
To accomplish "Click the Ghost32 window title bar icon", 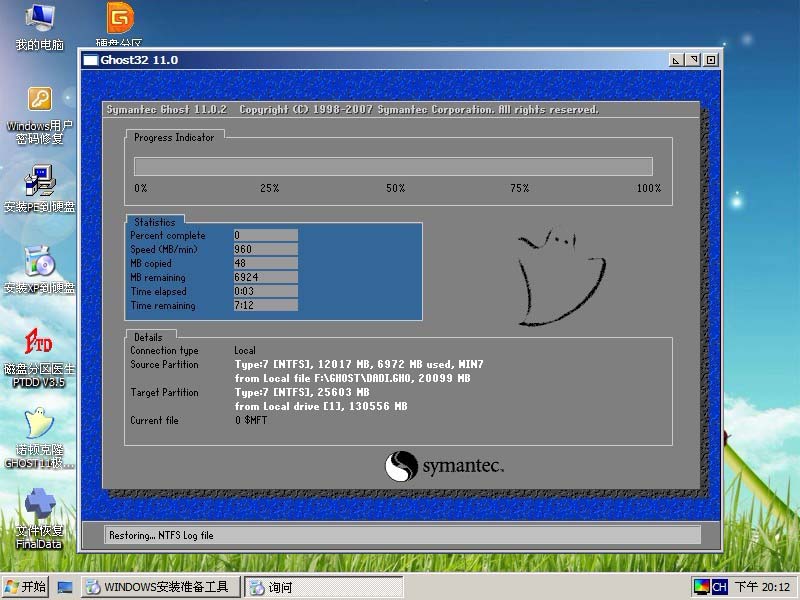I will (90, 60).
